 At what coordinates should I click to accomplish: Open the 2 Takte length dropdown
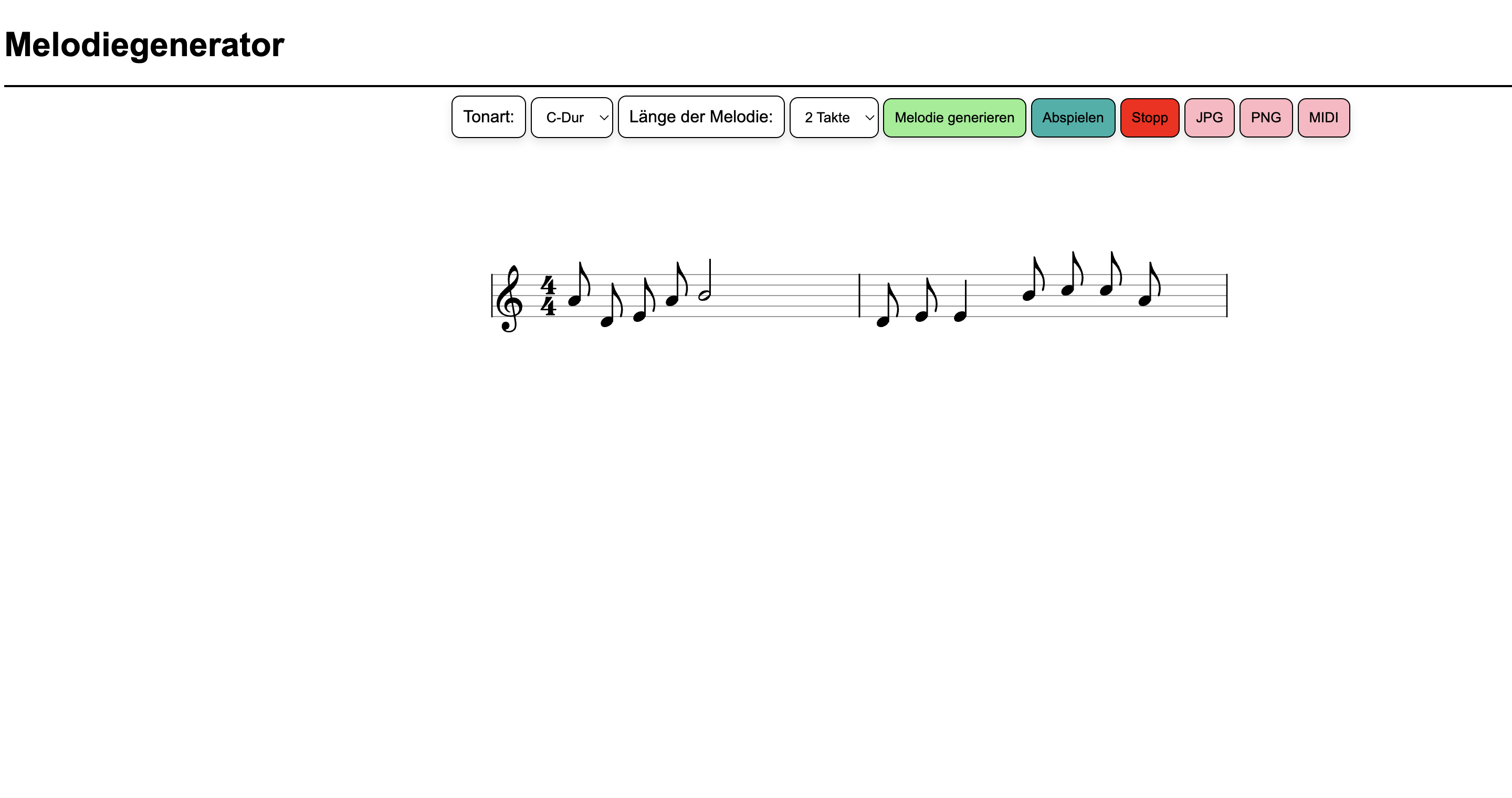834,118
